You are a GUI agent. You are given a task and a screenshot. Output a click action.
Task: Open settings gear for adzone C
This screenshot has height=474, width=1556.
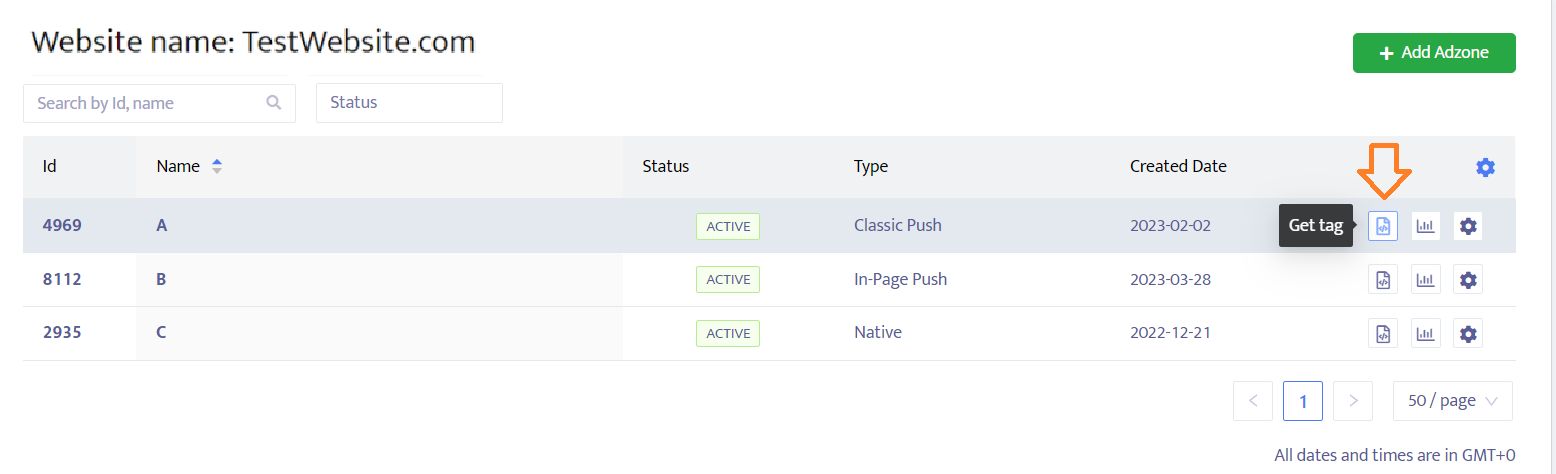tap(1468, 334)
